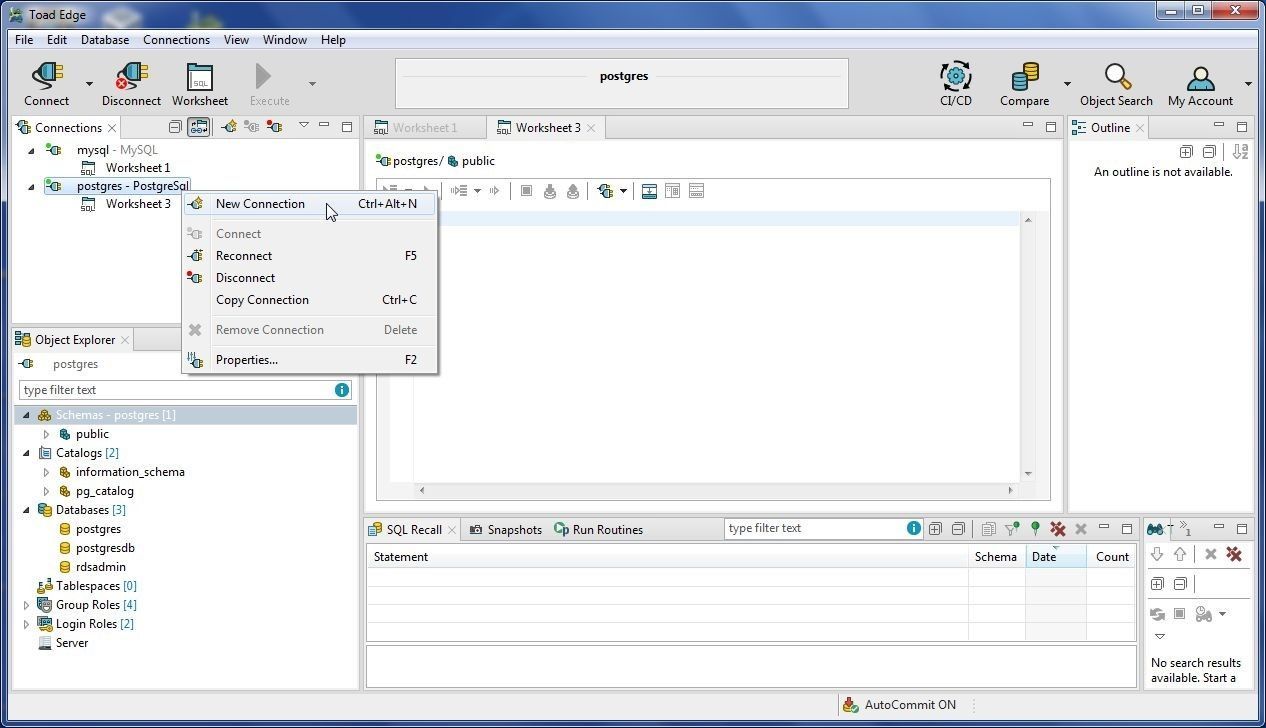
Task: Click the info icon in SQL Recall filter
Action: tap(914, 528)
